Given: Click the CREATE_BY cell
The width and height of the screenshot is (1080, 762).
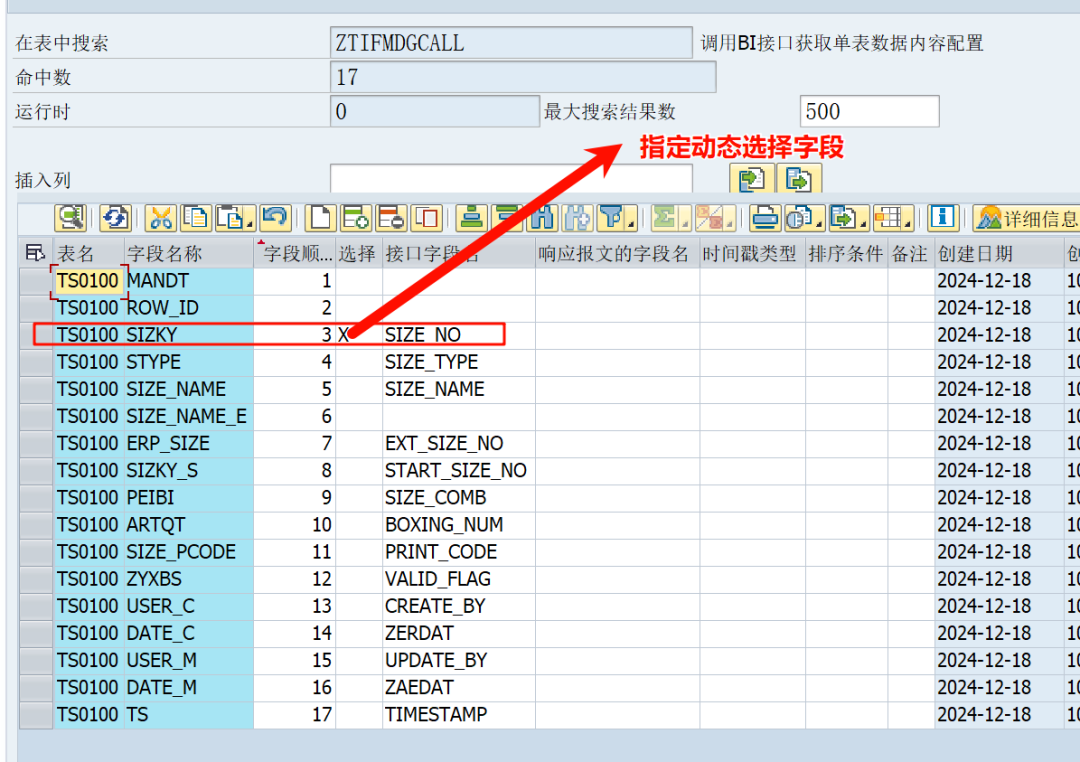Looking at the screenshot, I should (458, 606).
